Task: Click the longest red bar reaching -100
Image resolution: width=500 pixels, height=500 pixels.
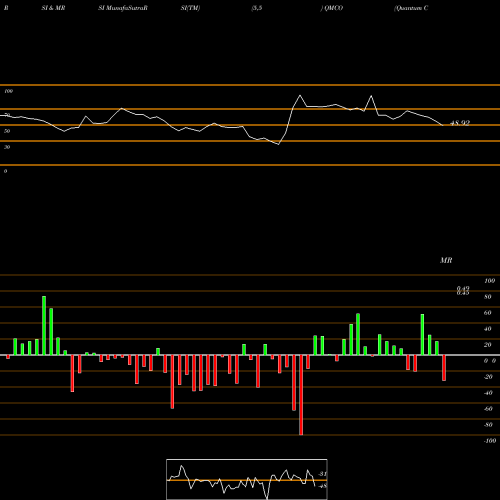Action: [301, 395]
